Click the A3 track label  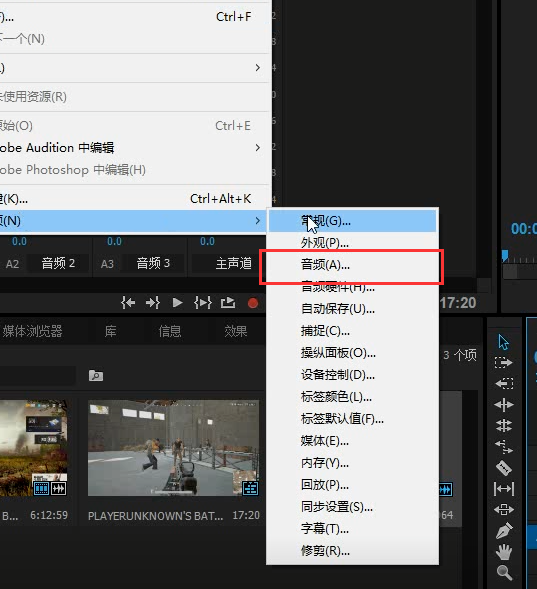point(107,264)
